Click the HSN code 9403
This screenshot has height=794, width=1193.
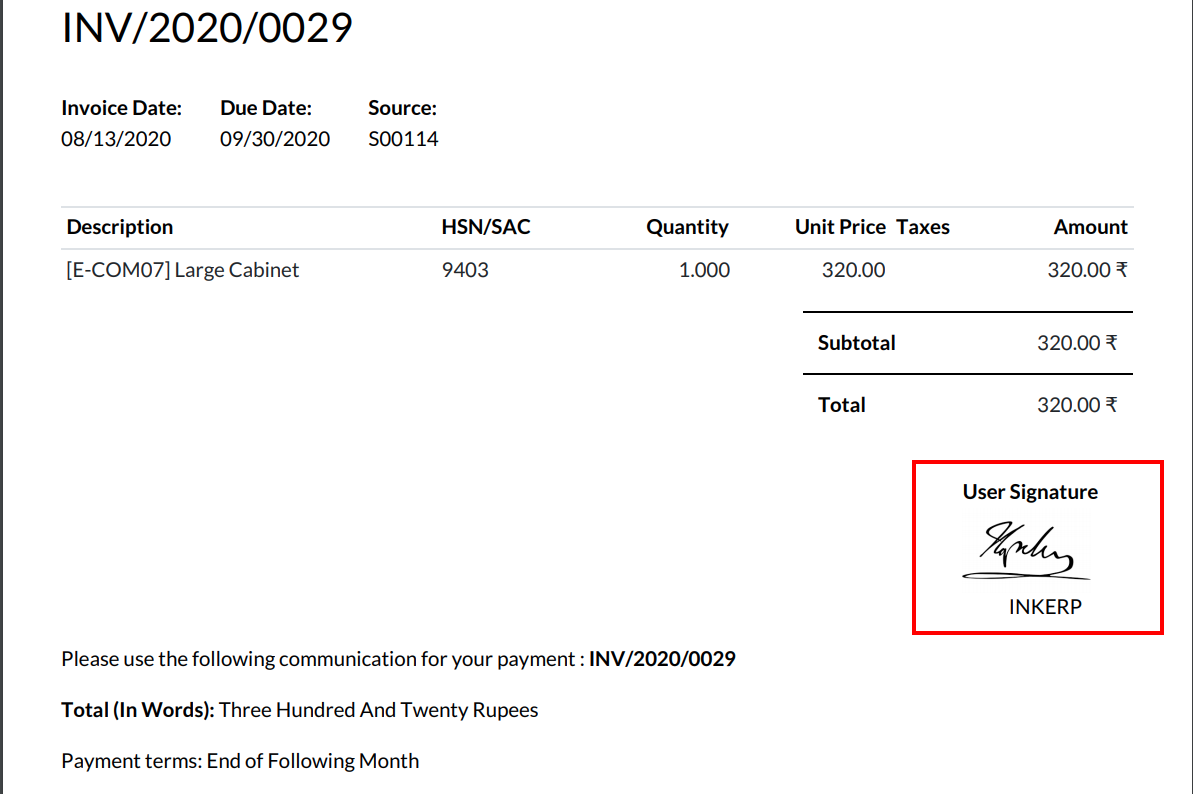(465, 270)
